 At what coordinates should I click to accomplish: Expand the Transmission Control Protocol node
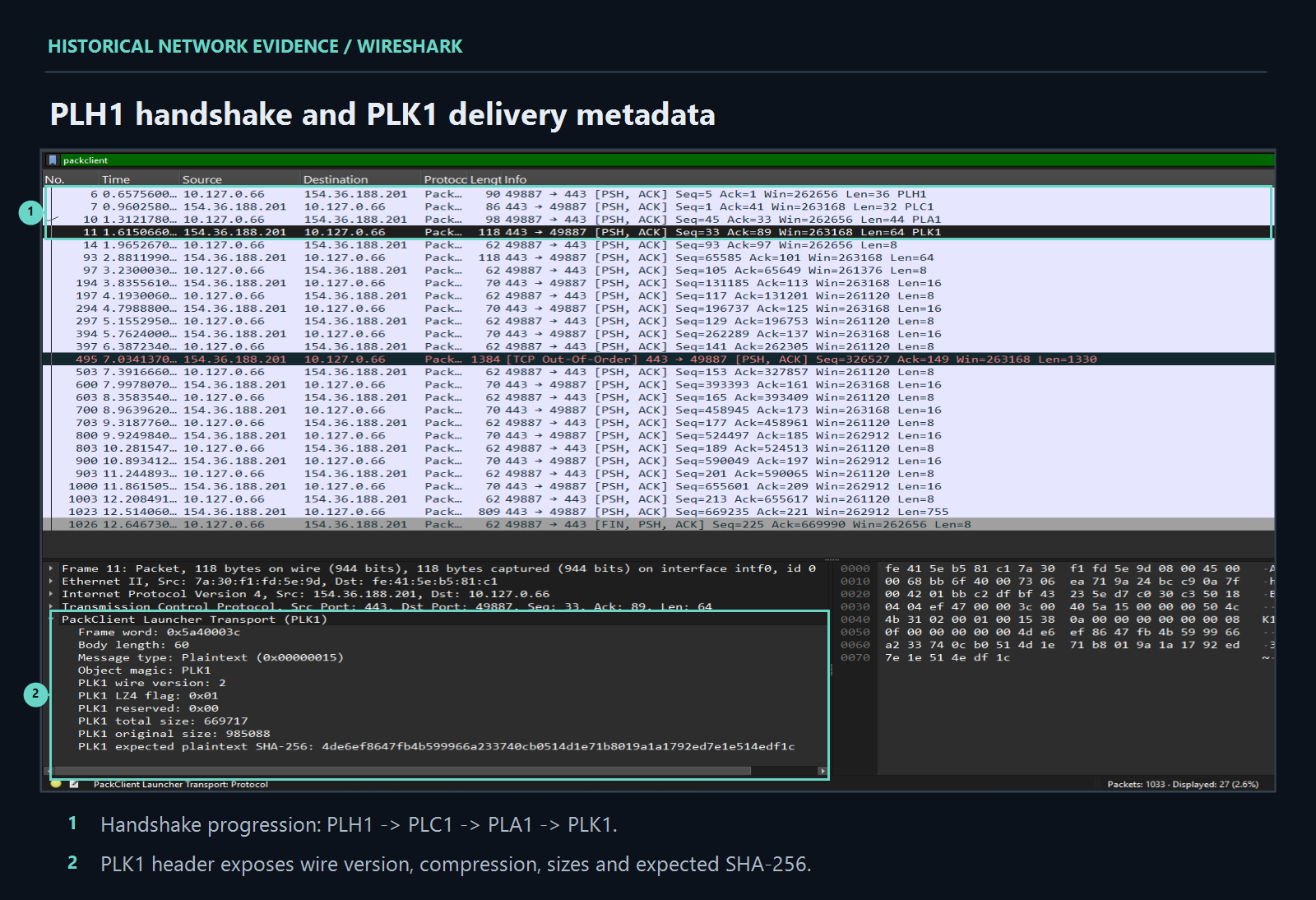click(x=52, y=607)
